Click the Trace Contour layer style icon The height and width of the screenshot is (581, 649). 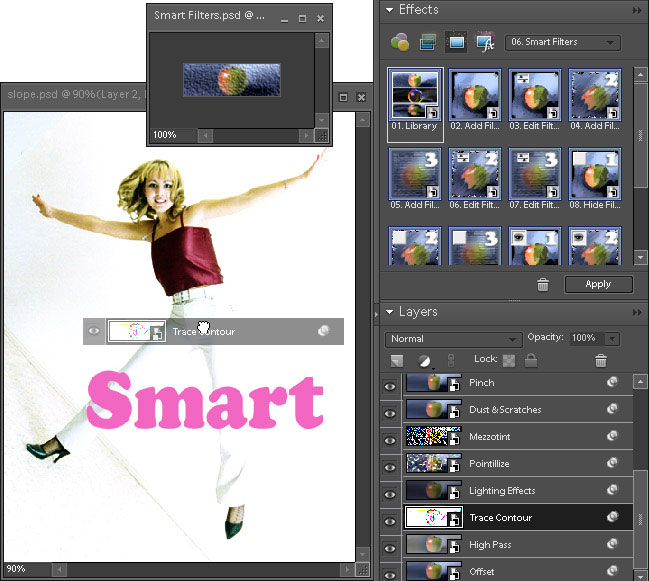[x=612, y=517]
